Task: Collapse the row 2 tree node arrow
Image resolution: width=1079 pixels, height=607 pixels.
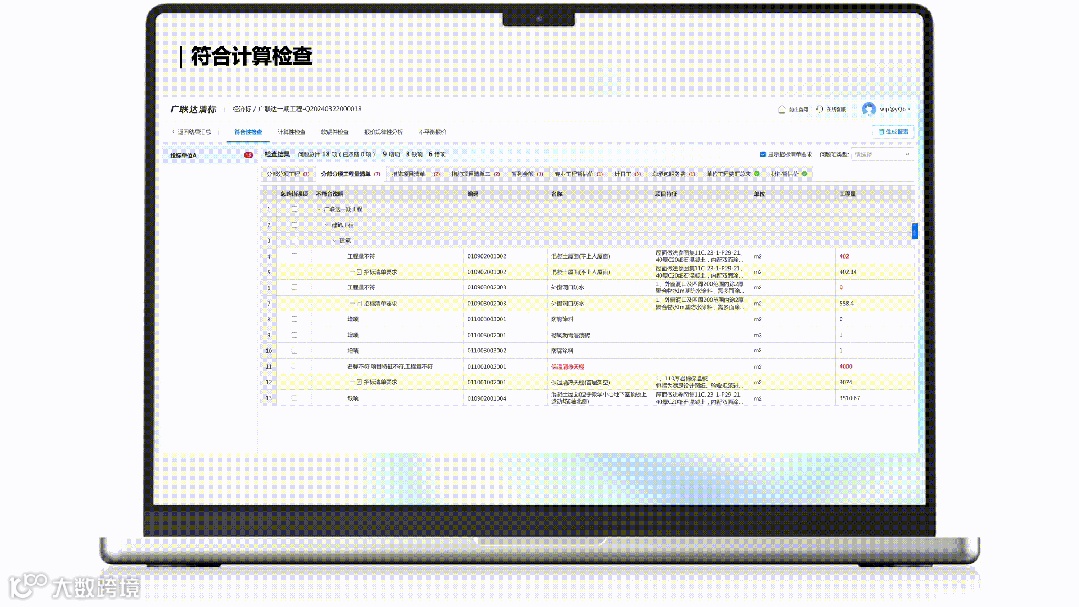Action: click(x=328, y=225)
